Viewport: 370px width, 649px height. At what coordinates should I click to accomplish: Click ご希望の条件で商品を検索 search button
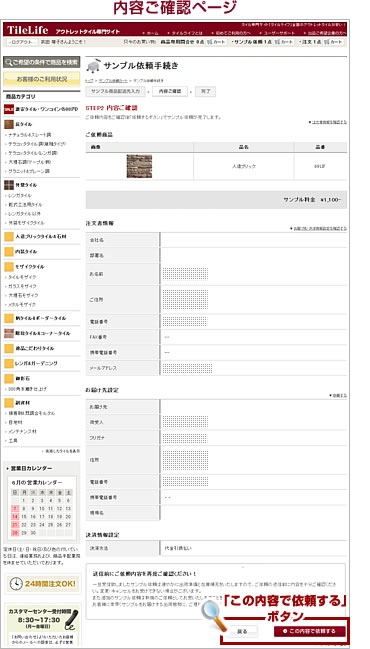pos(42,62)
